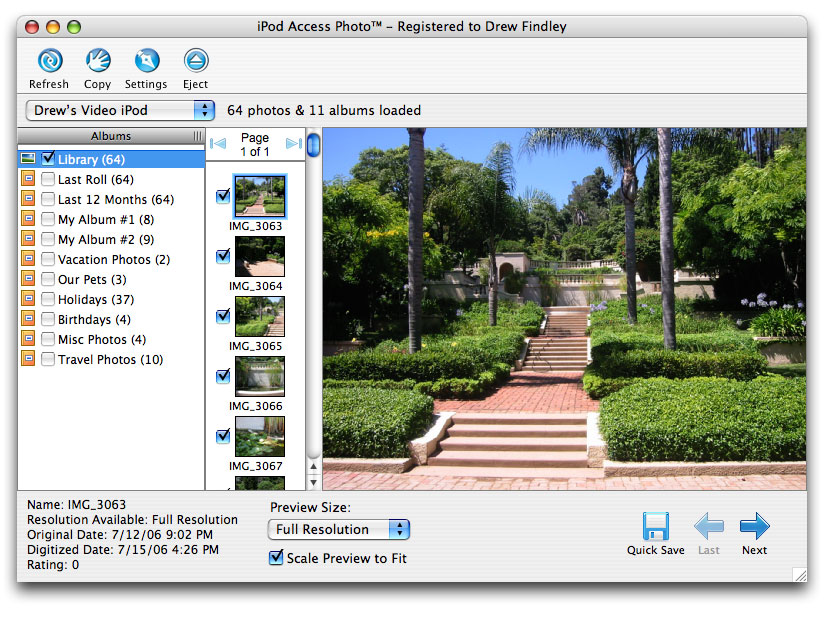Check the Misc Photos (4) checkbox

48,340
